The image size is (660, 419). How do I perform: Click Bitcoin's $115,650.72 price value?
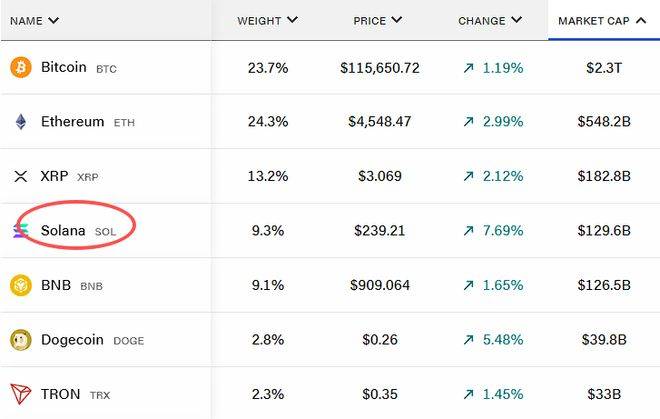point(379,68)
